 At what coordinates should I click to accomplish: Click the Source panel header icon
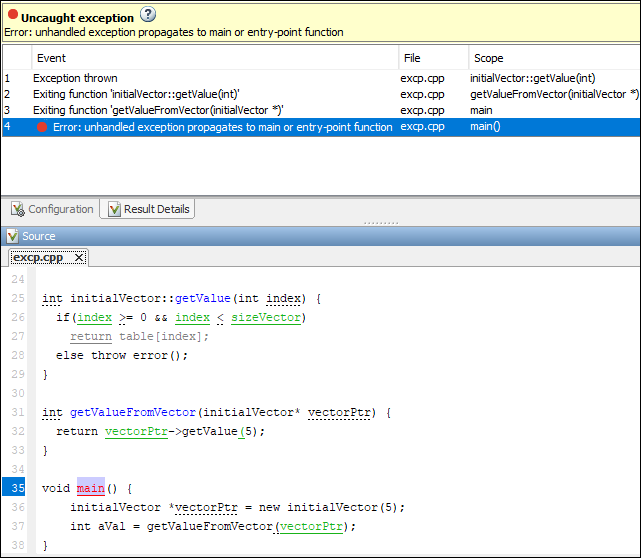coord(12,236)
